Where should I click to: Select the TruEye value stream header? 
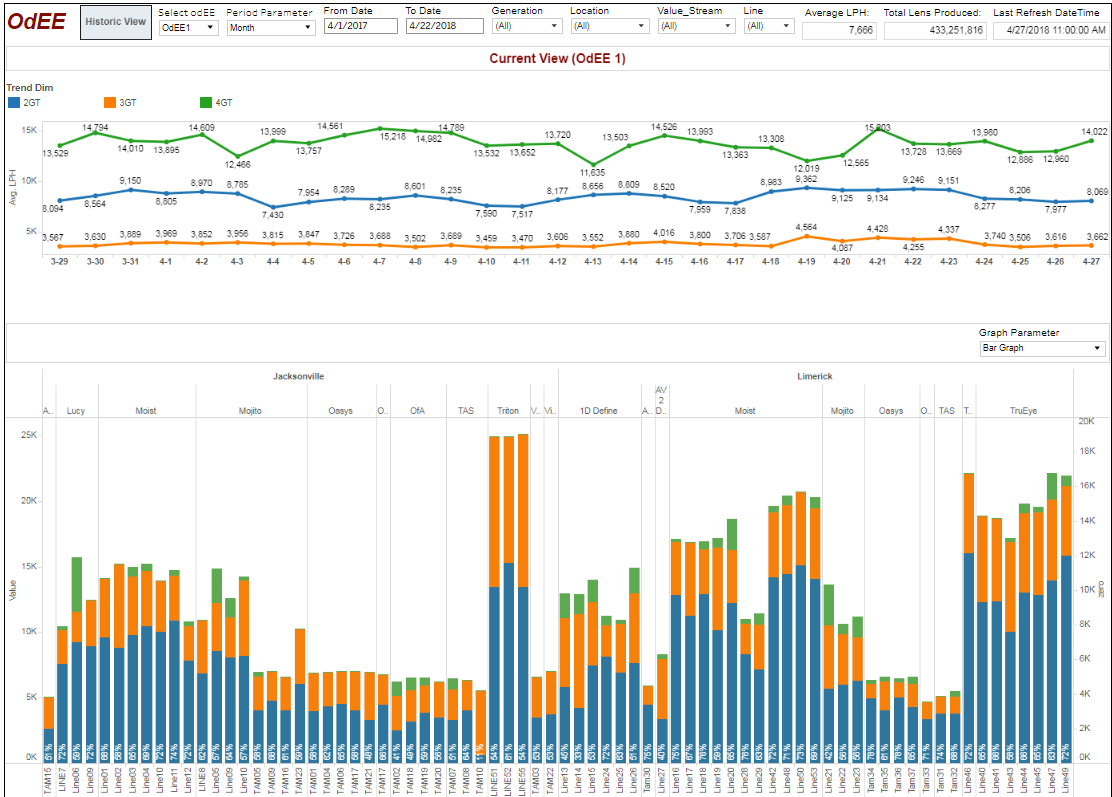pyautogui.click(x=1023, y=411)
